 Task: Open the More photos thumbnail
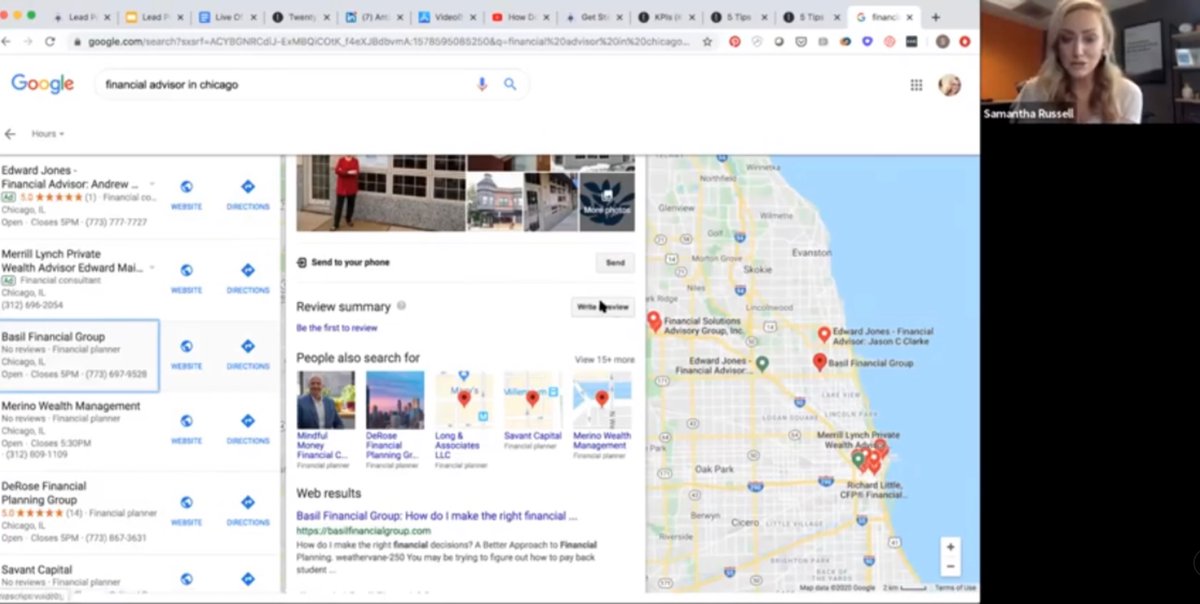click(607, 202)
